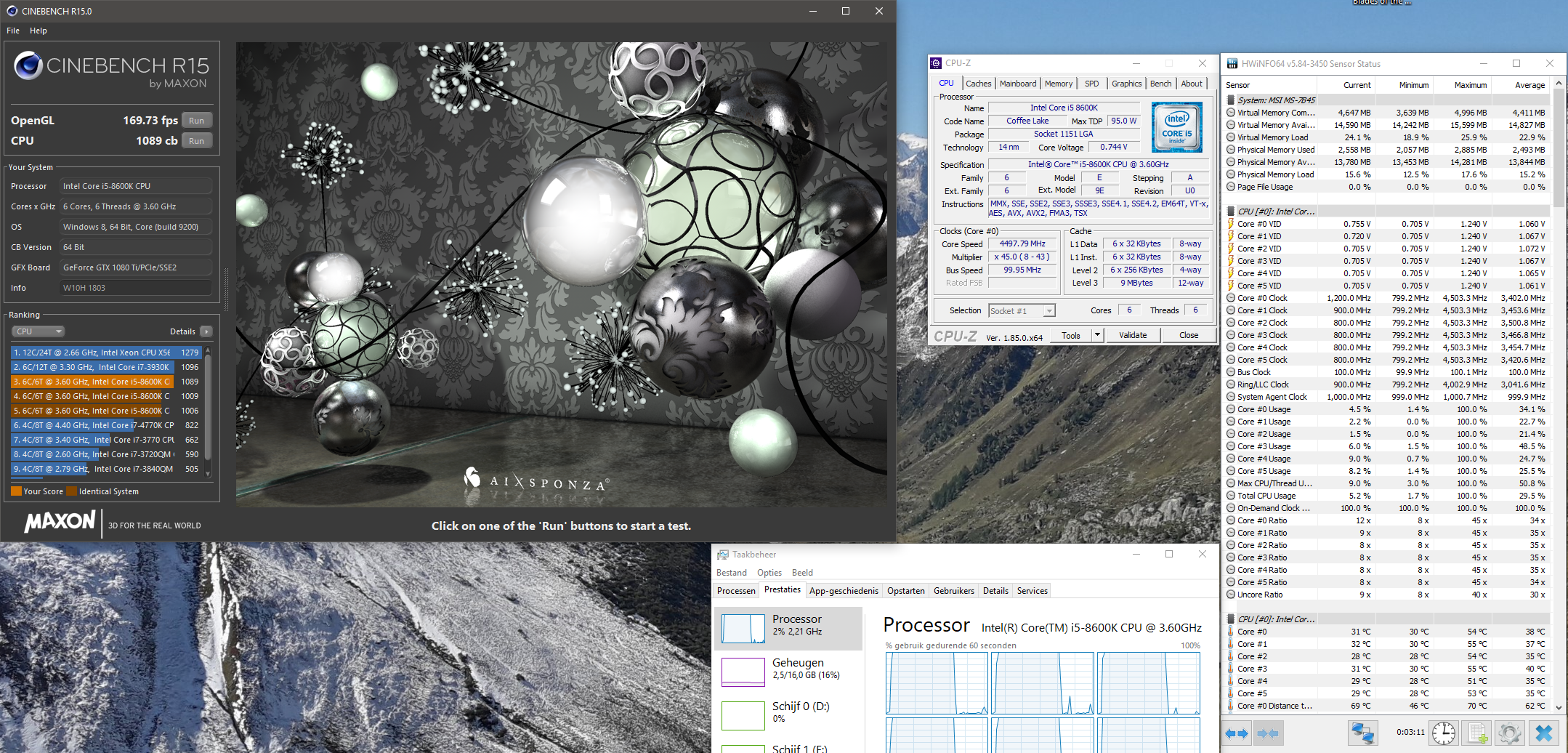Open the File menu in Cinebench
This screenshot has width=1568, height=753.
click(x=13, y=31)
